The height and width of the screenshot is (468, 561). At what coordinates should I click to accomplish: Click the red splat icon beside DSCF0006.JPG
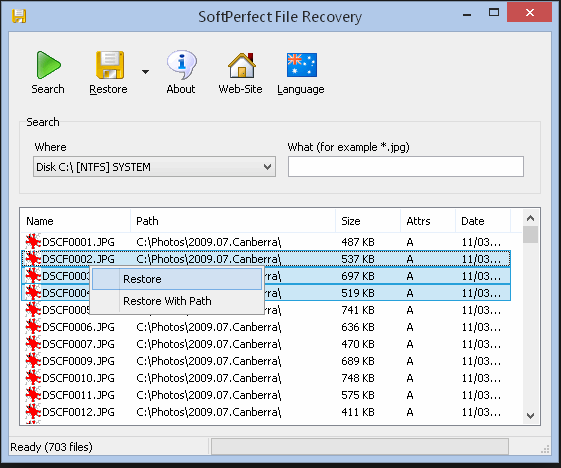[33, 327]
